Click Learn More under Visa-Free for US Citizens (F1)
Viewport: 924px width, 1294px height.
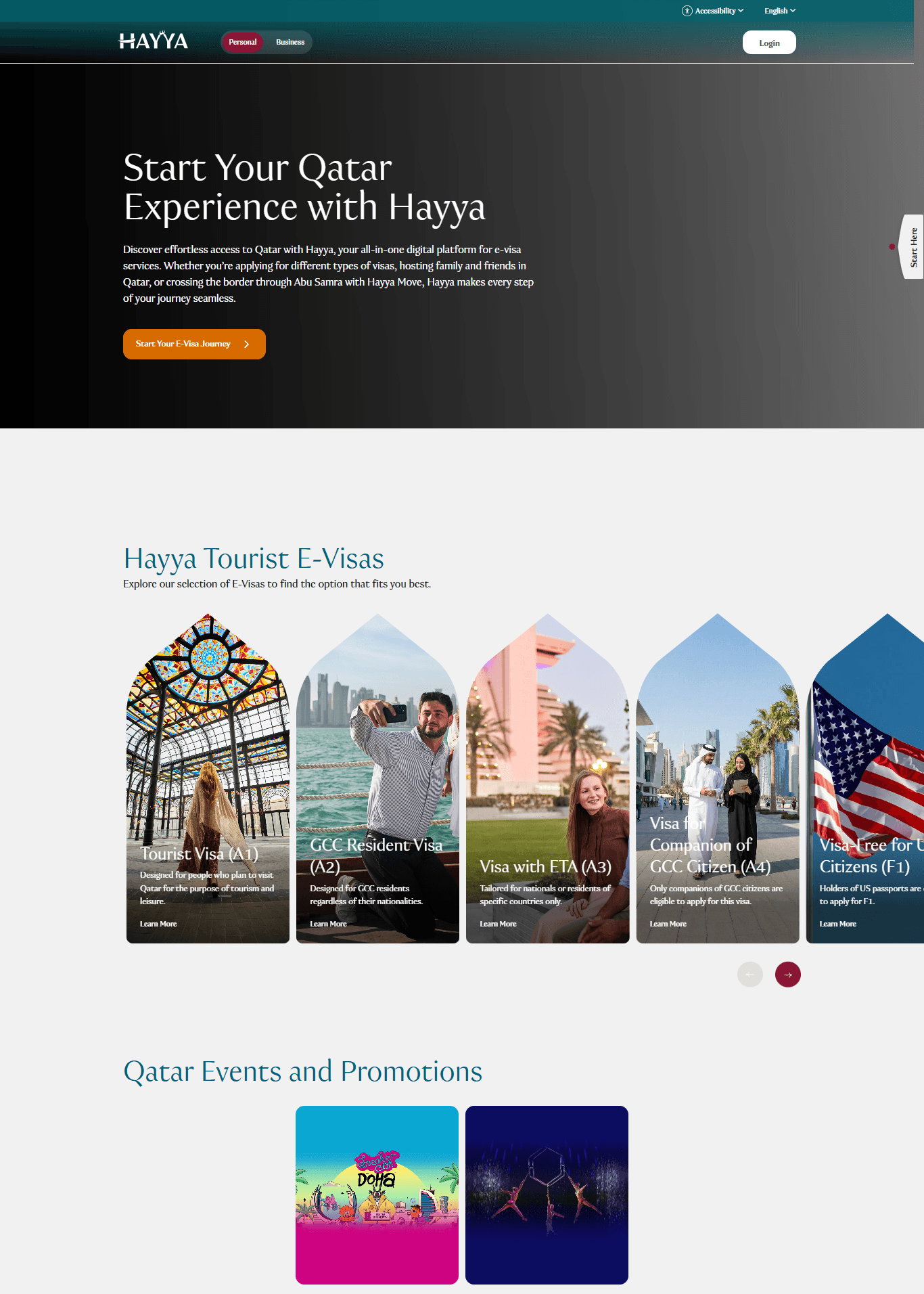pos(838,924)
